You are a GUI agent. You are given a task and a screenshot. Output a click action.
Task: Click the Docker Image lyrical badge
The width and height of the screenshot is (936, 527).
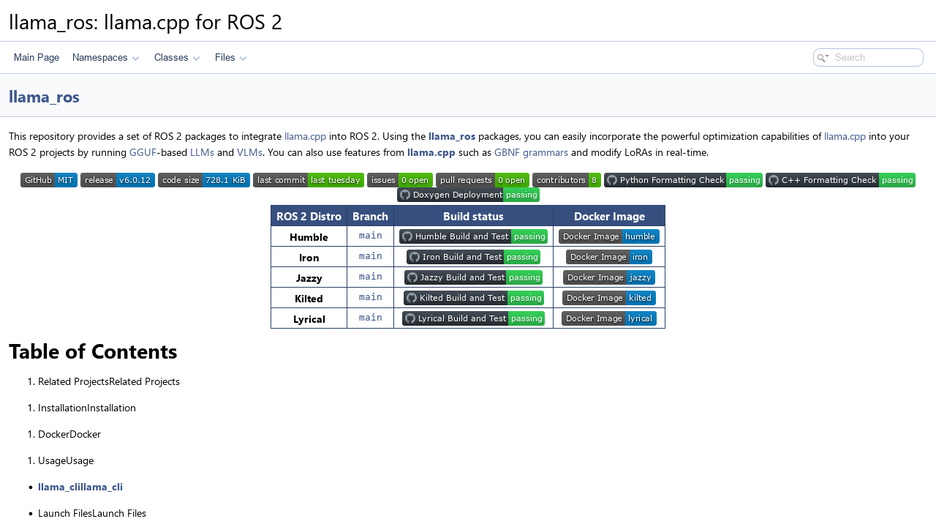point(609,318)
